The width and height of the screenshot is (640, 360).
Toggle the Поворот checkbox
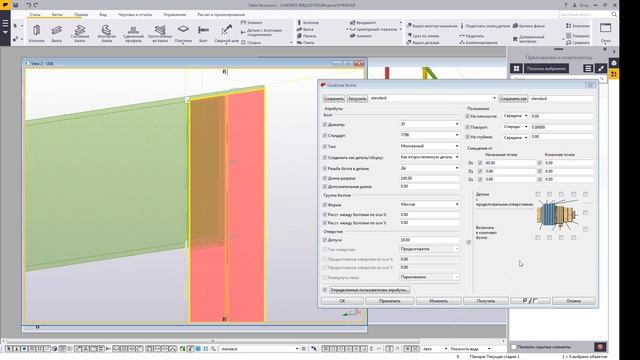click(x=467, y=127)
